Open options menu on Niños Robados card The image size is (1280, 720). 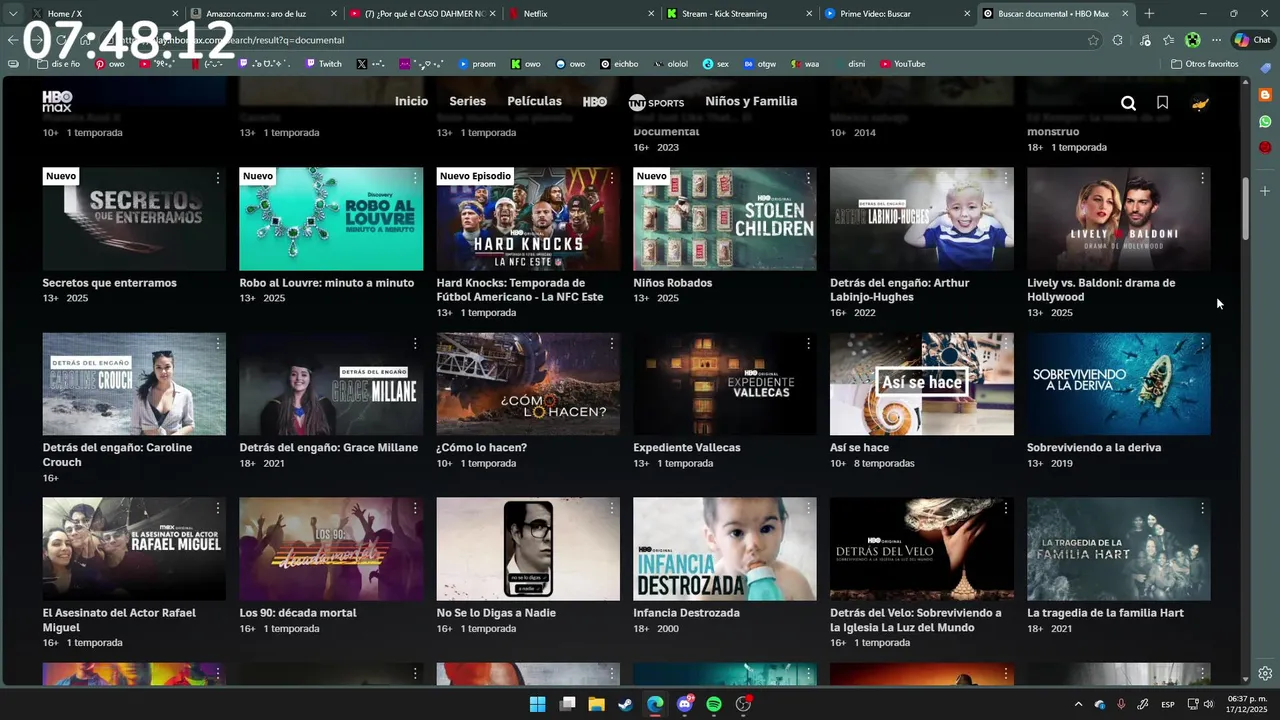[x=809, y=178]
